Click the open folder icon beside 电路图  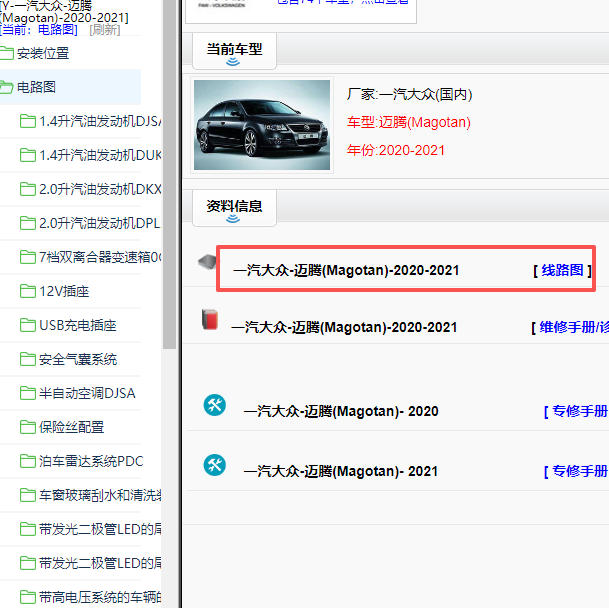click(7, 87)
